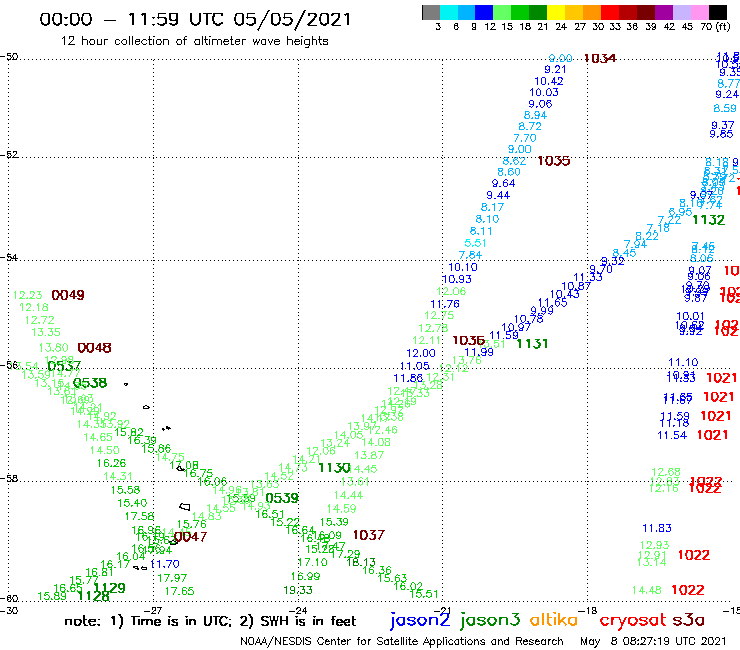
Task: Click the timestamp "May 8 08:27:19 UTC 2021"
Action: click(653, 642)
